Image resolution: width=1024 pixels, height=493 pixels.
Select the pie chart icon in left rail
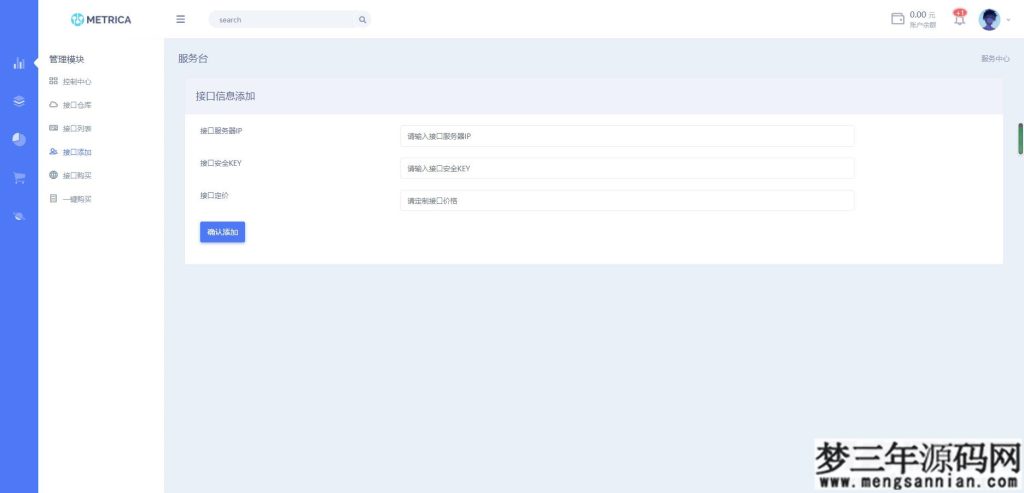[19, 139]
